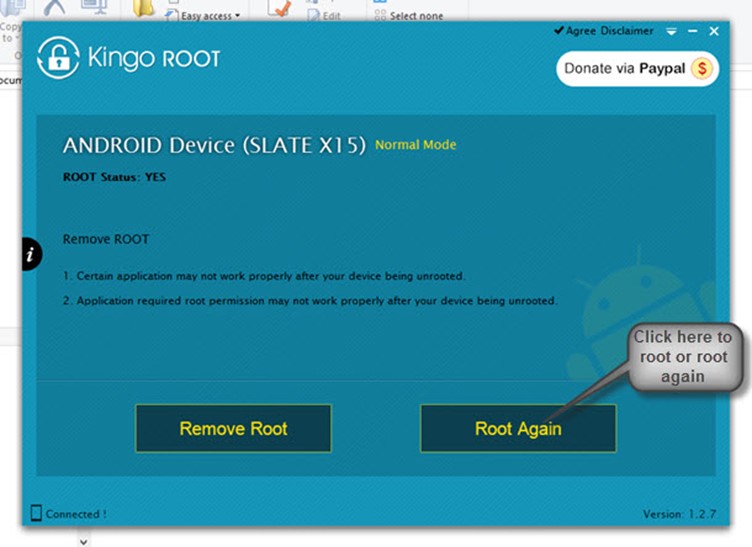Click Select none in Explorer ribbon

(x=409, y=16)
